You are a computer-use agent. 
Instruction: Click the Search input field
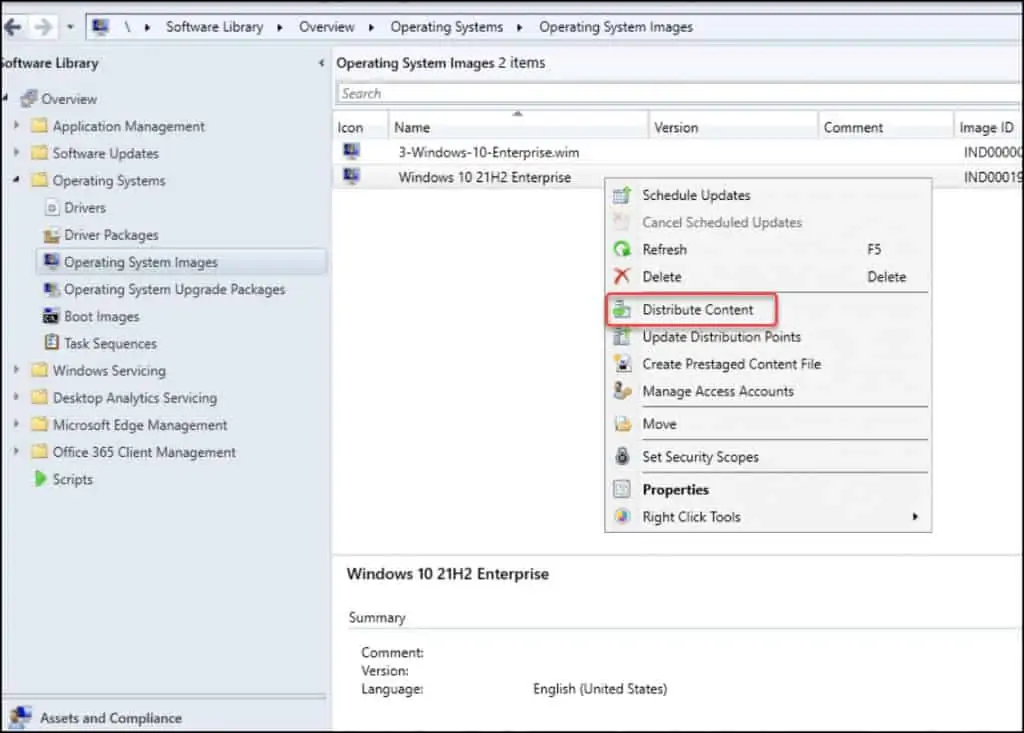679,93
